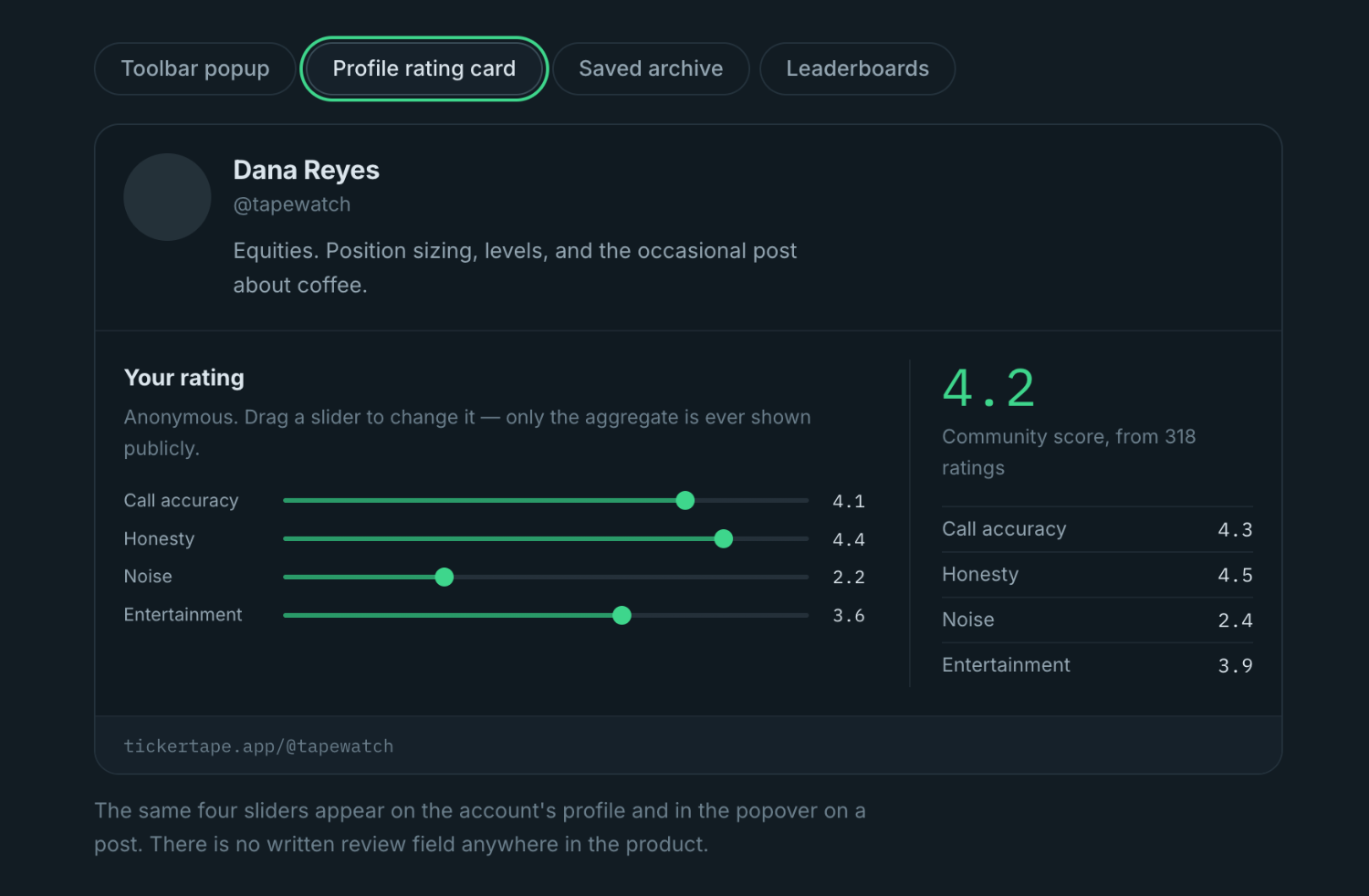Click the Honesty slider label
The height and width of the screenshot is (896, 1369).
pos(160,538)
